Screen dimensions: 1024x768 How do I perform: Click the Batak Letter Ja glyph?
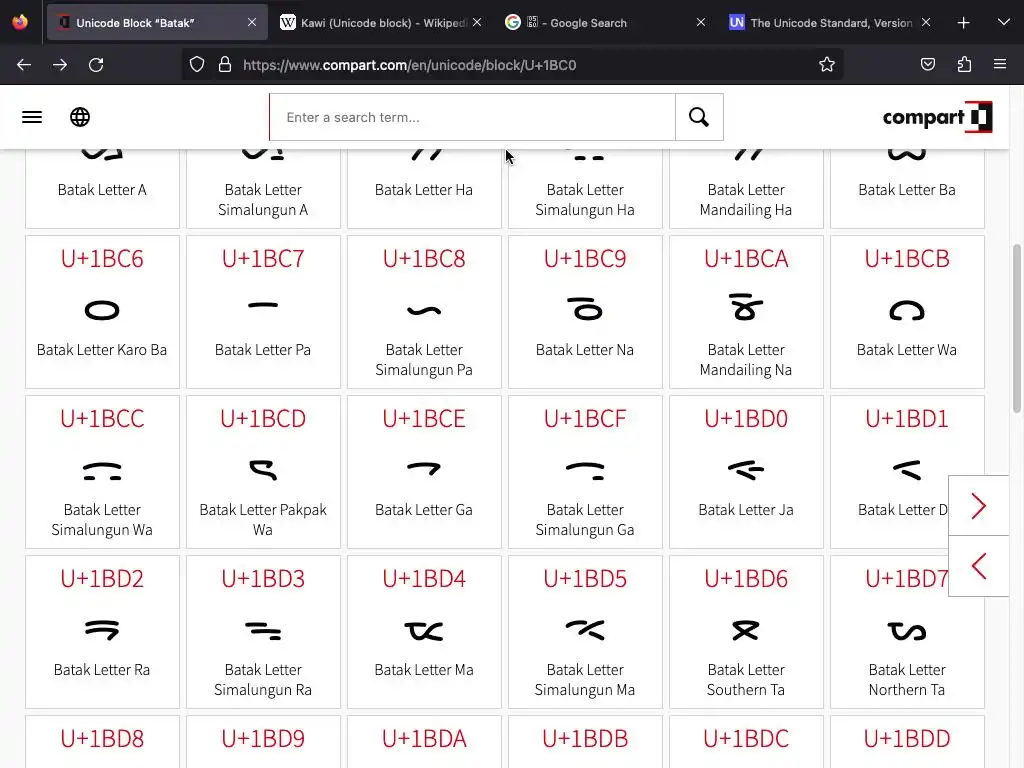click(746, 470)
